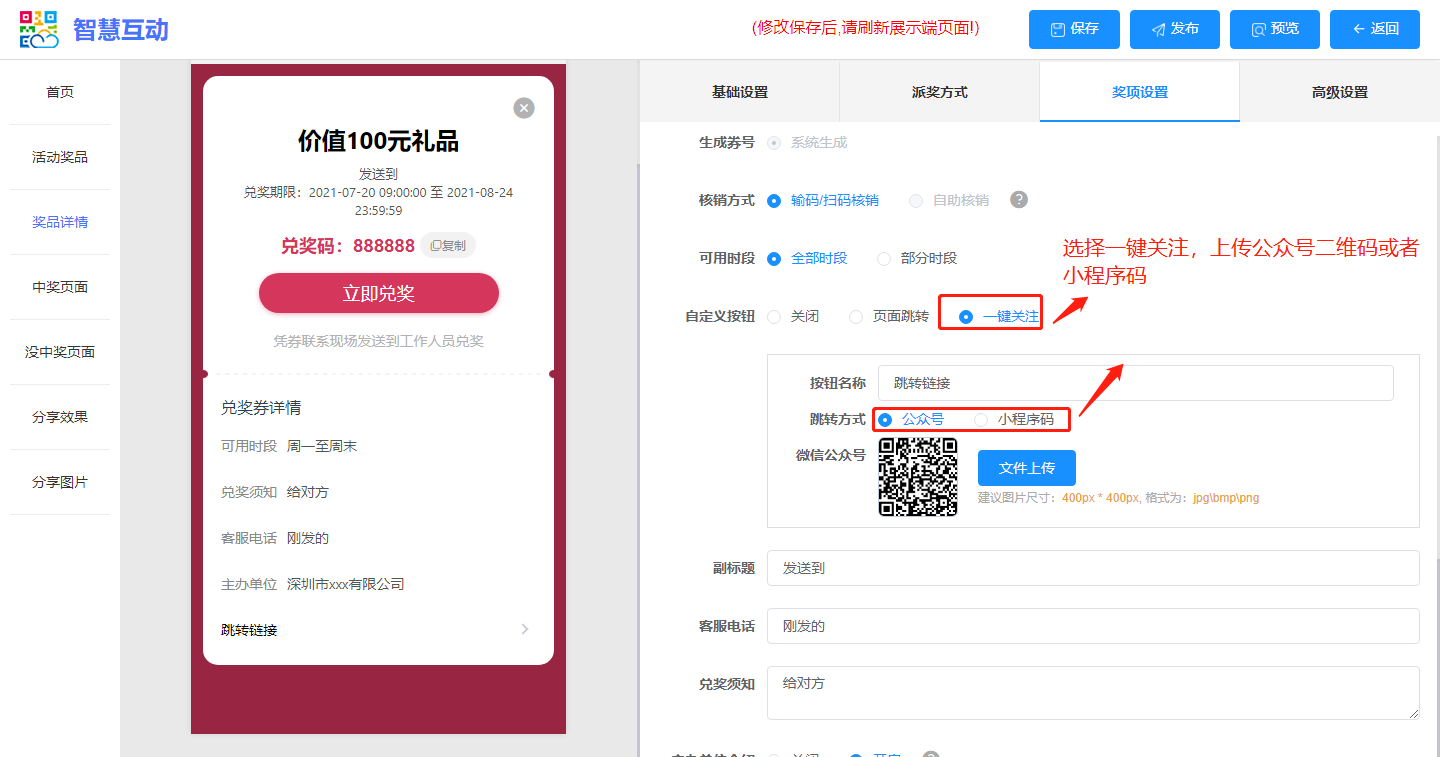
Task: Click the 按钮名称 input field
Action: (1135, 383)
